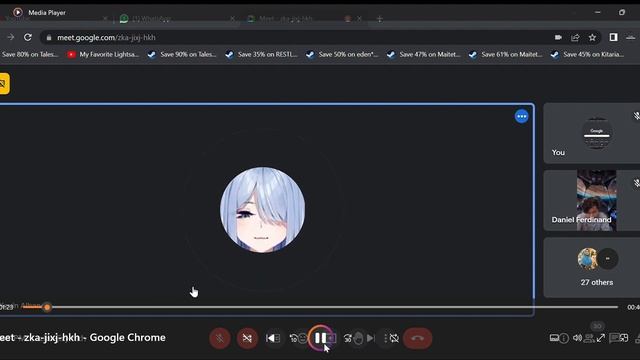Toggle the turned-off camera button
This screenshot has width=640, height=360.
tap(247, 338)
